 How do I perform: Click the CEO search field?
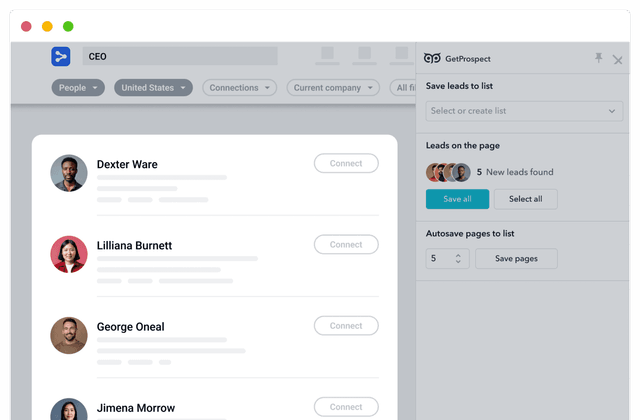click(x=180, y=56)
